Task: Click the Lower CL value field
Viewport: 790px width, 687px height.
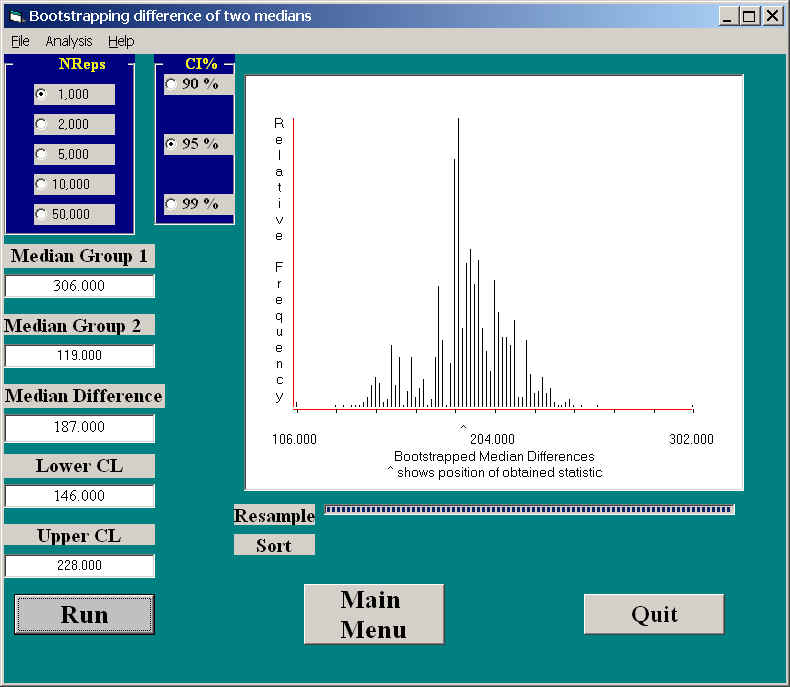Action: click(80, 496)
